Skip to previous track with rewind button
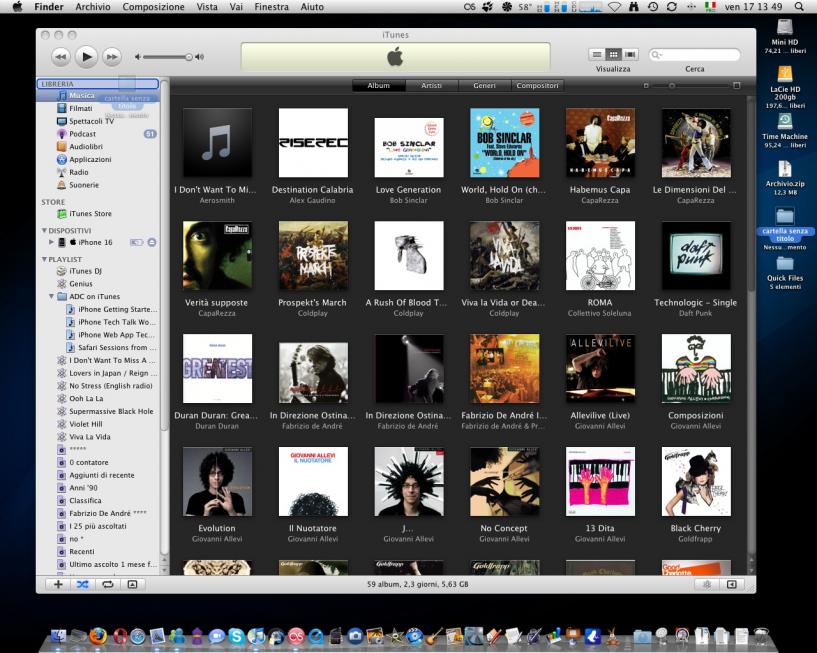The width and height of the screenshot is (817, 653). [x=60, y=56]
